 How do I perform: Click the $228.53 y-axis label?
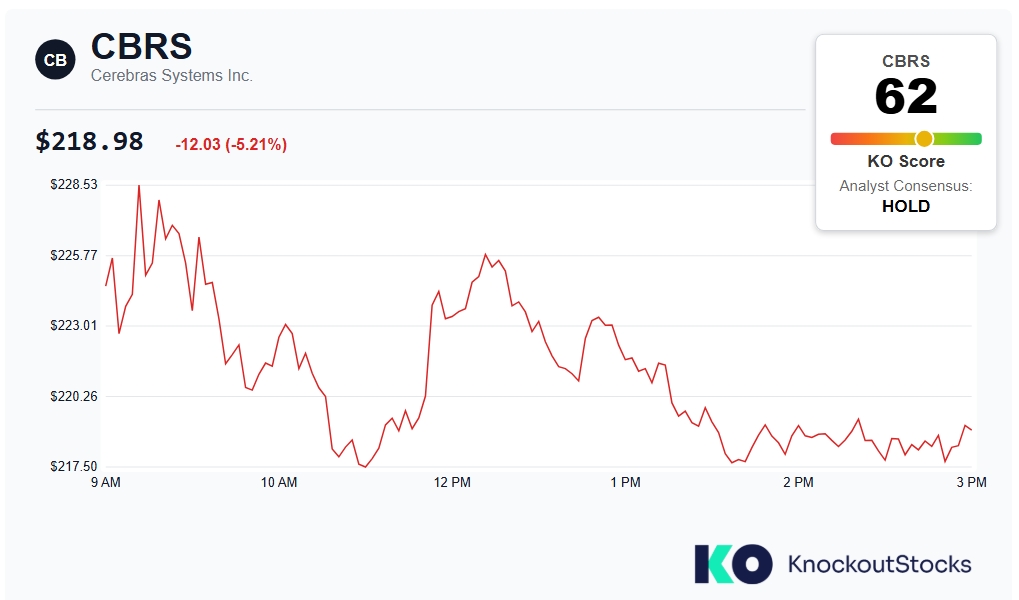(74, 185)
